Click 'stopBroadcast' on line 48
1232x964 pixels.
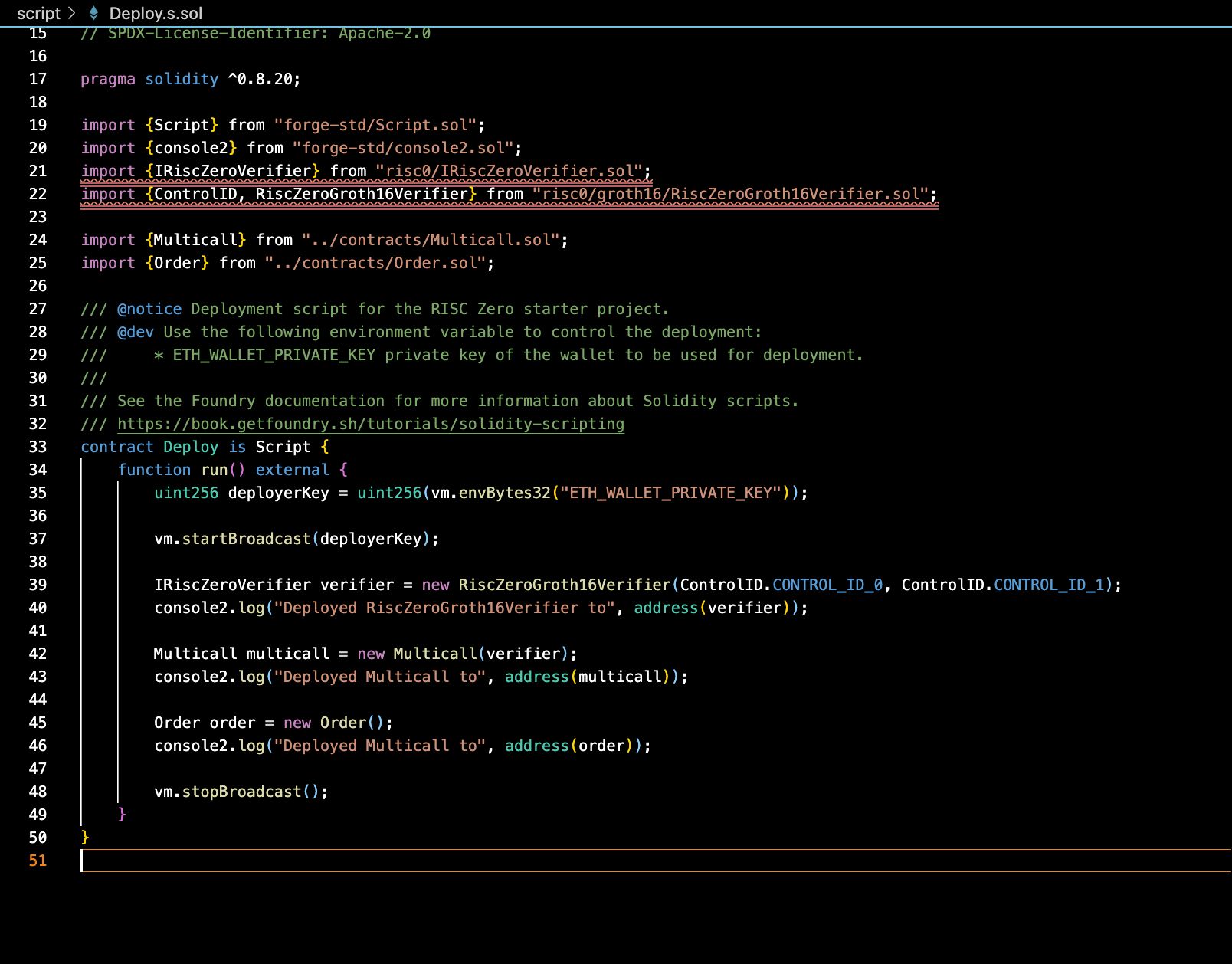pos(242,792)
